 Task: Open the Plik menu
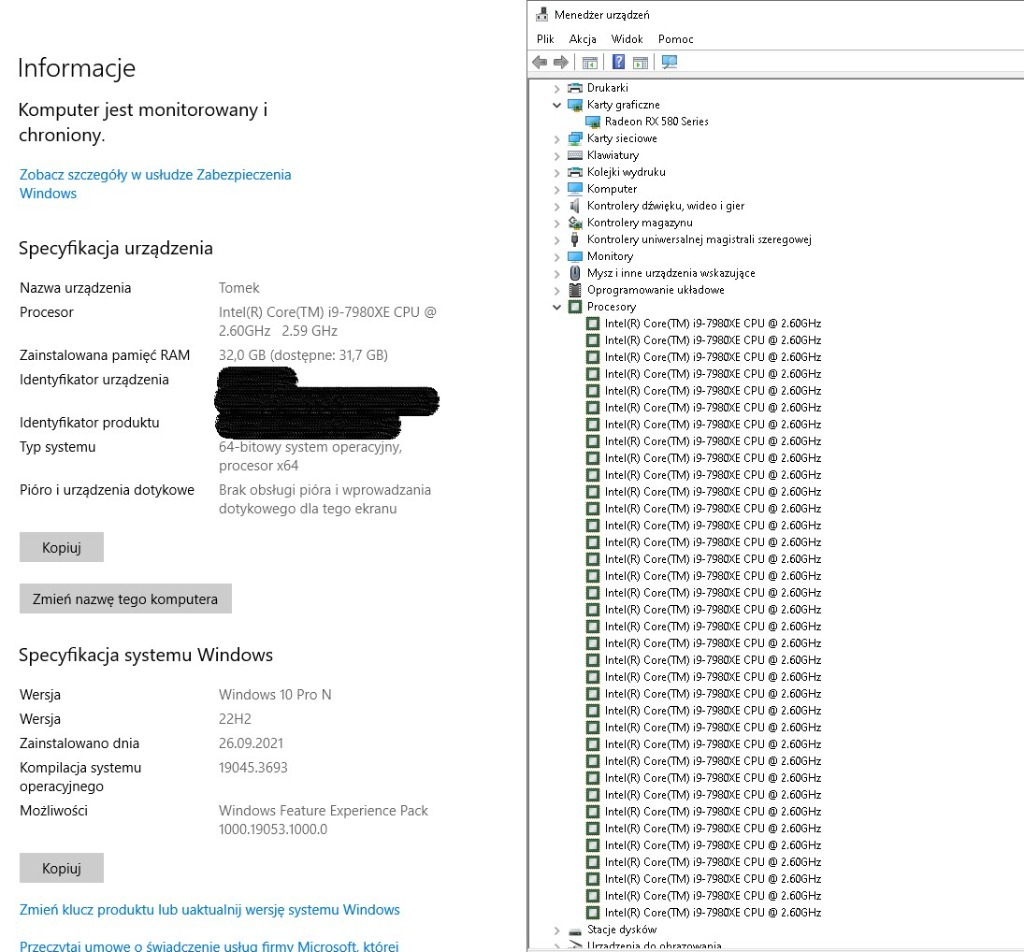(545, 39)
